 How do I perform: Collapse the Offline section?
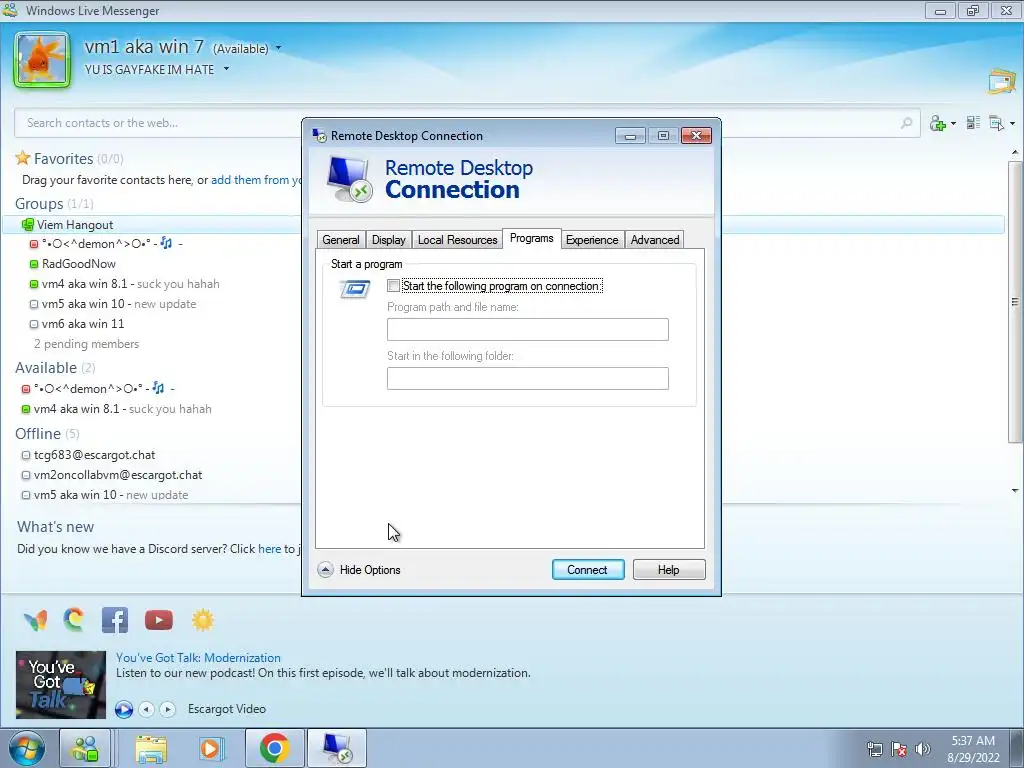coord(38,434)
